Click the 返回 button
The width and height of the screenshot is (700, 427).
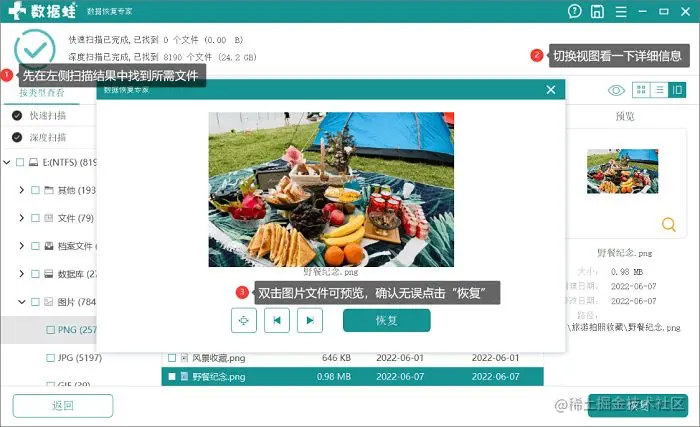tap(62, 406)
